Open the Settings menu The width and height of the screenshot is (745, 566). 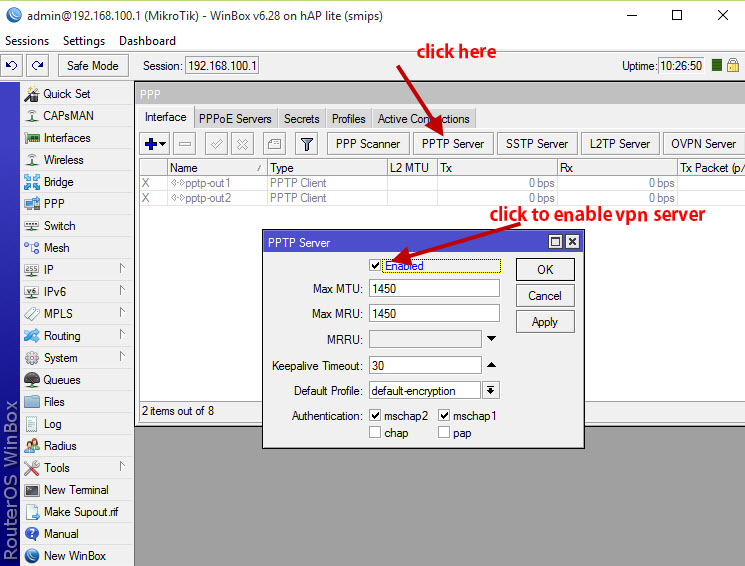pyautogui.click(x=84, y=41)
